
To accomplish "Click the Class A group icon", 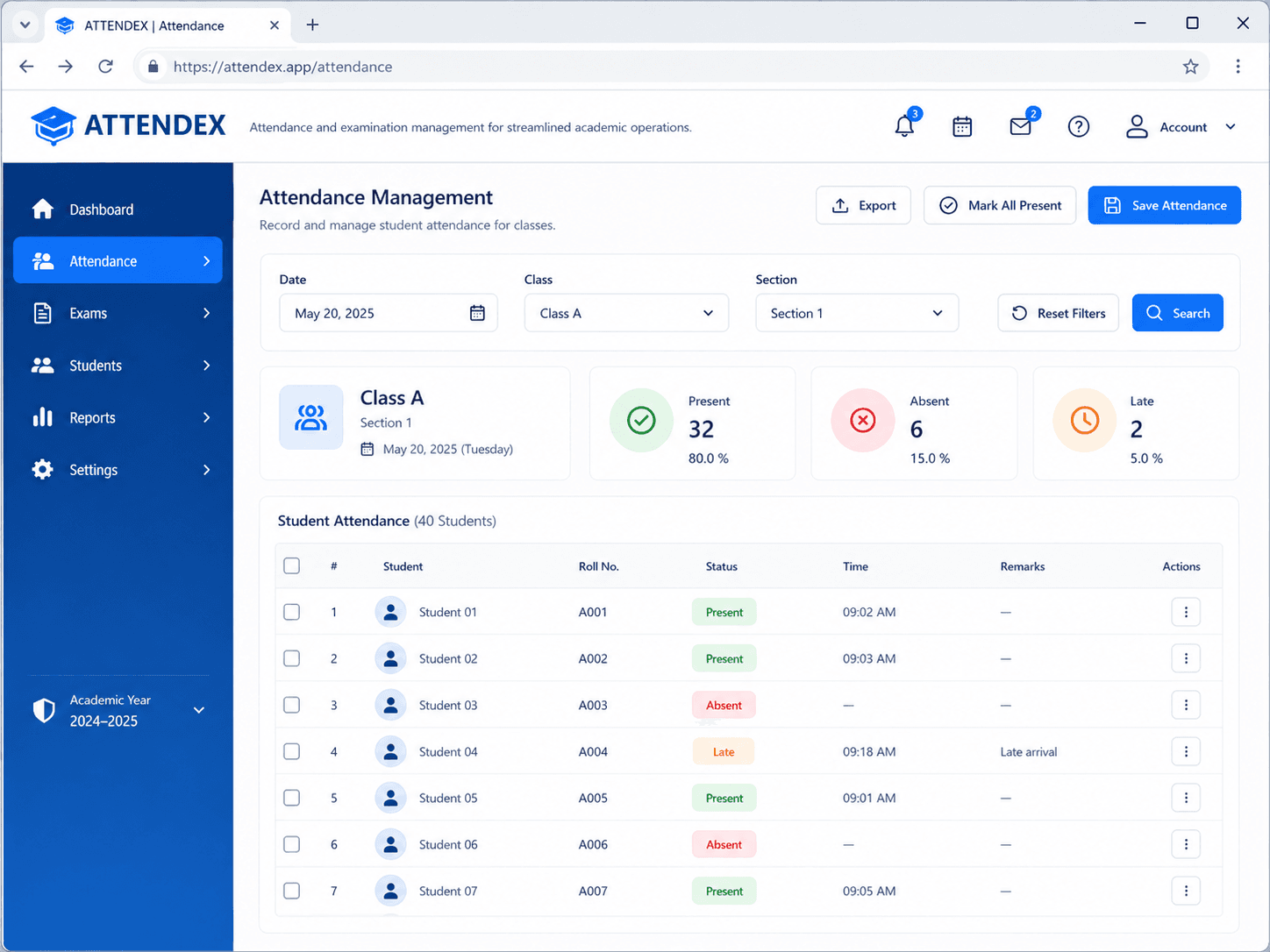I will pos(311,417).
